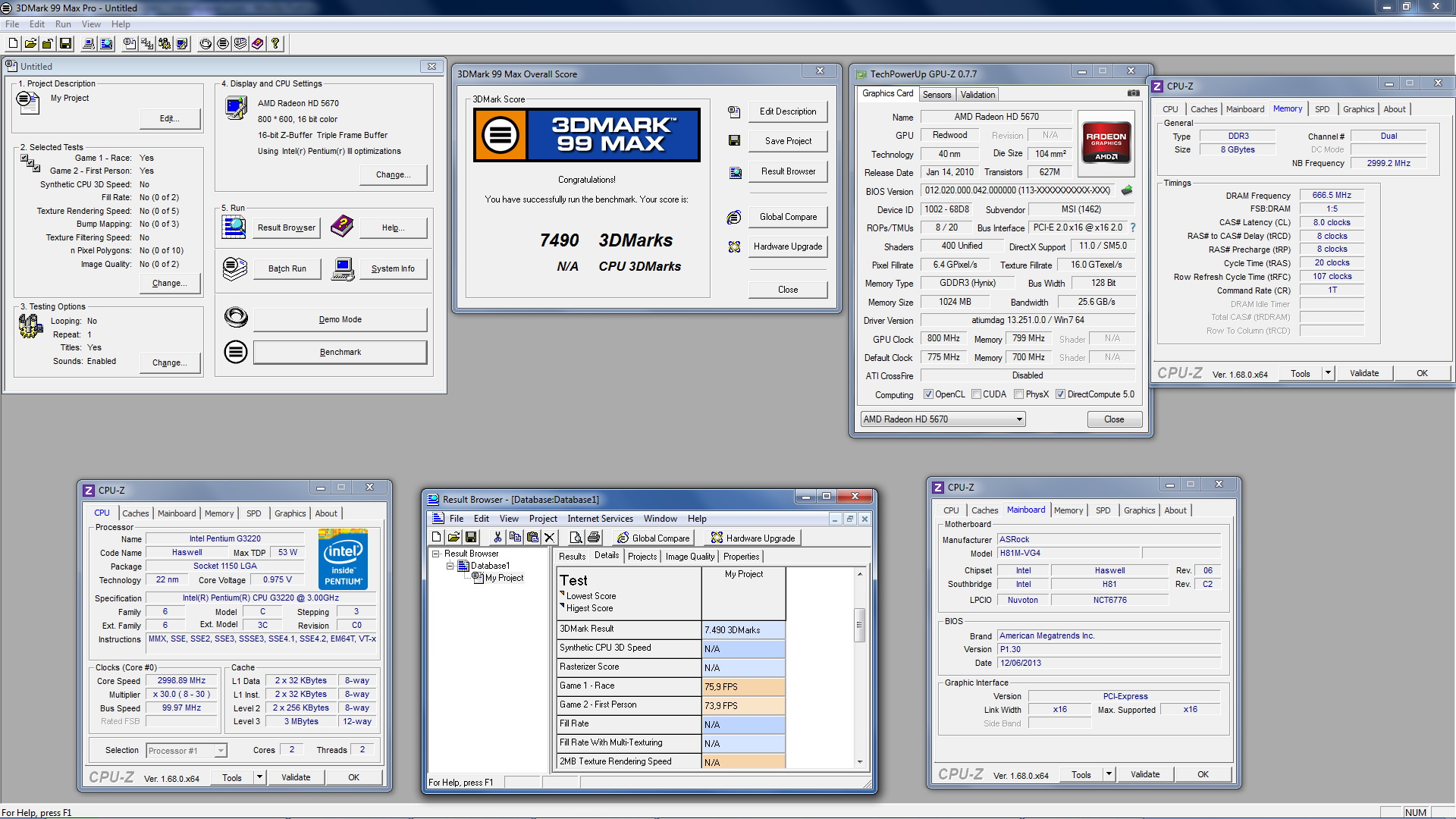The image size is (1456, 819).
Task: Open Graphics tab in Mainboard CPU-Z window
Action: [x=1139, y=510]
